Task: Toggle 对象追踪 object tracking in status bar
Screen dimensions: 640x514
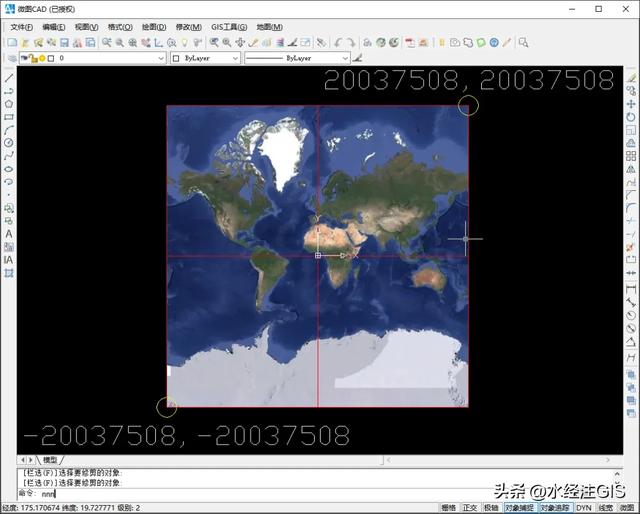Action: (555, 507)
